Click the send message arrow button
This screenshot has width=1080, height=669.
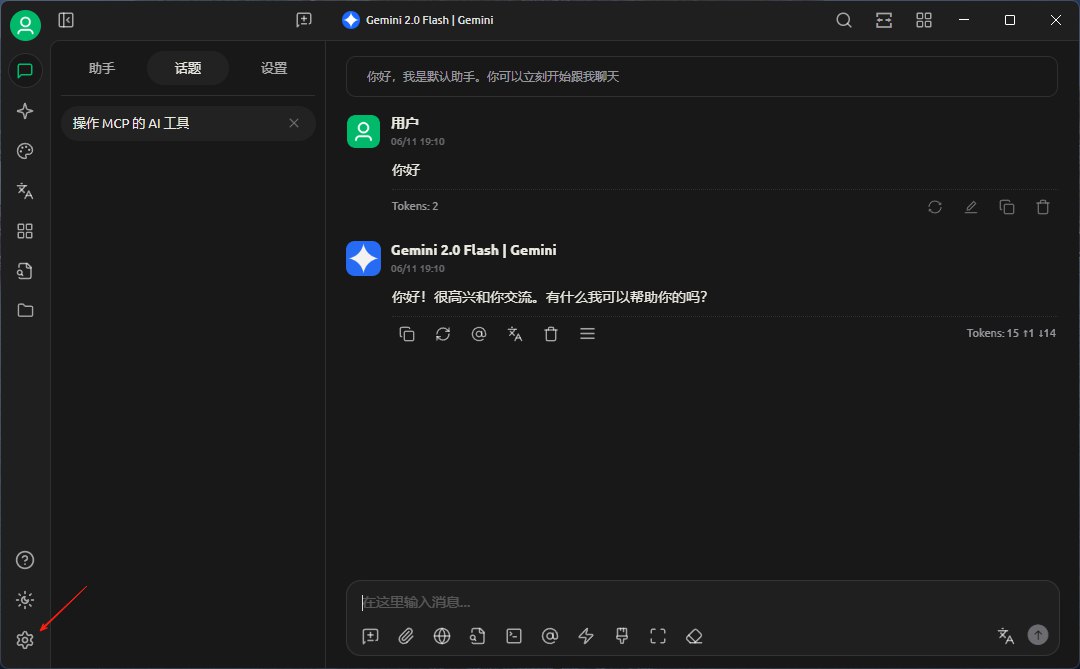pyautogui.click(x=1038, y=635)
